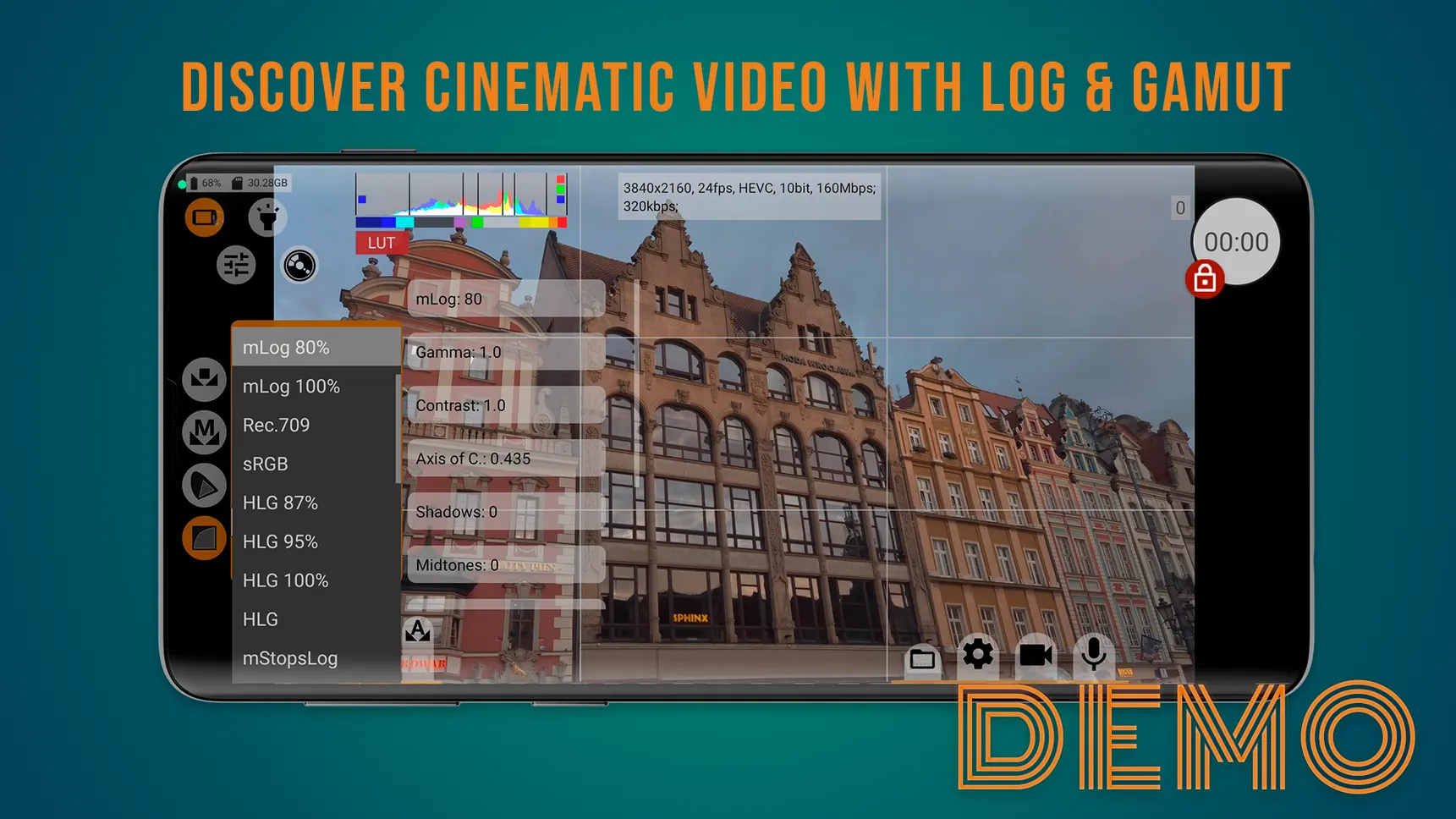1456x819 pixels.
Task: Toggle the flashlight torch icon
Action: tap(267, 217)
